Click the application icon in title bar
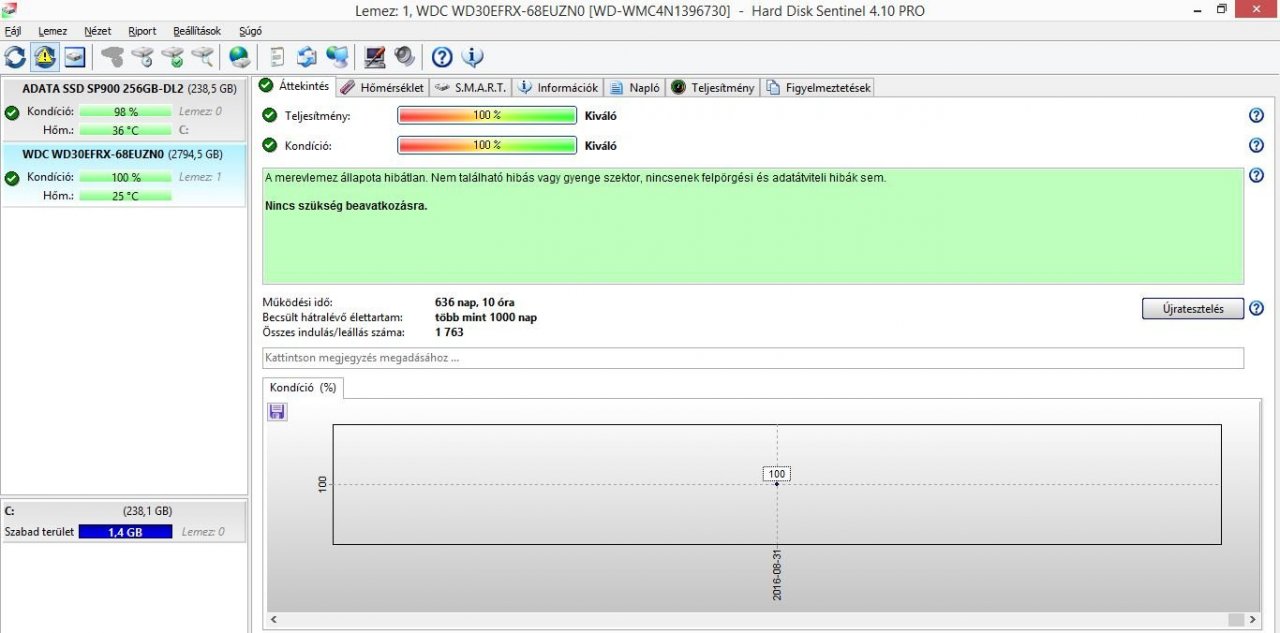Image resolution: width=1280 pixels, height=633 pixels. pos(9,9)
